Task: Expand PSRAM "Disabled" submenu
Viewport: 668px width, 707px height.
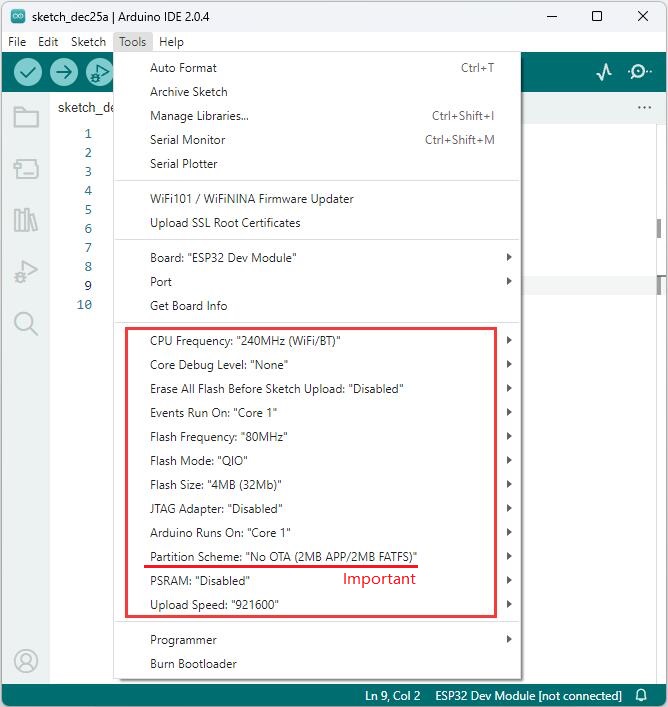Action: [x=317, y=580]
